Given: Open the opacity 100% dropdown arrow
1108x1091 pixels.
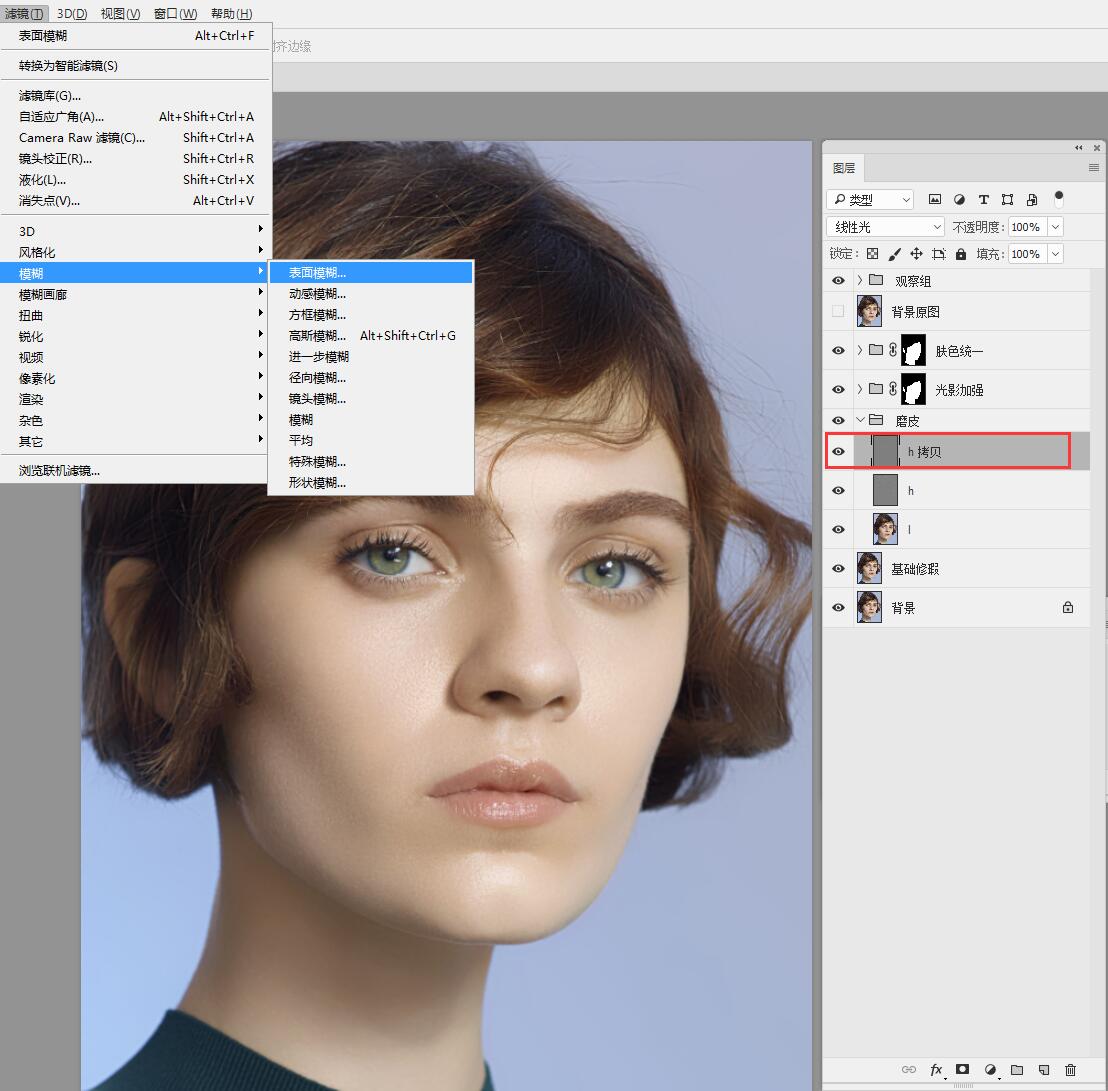Looking at the screenshot, I should click(x=1055, y=227).
